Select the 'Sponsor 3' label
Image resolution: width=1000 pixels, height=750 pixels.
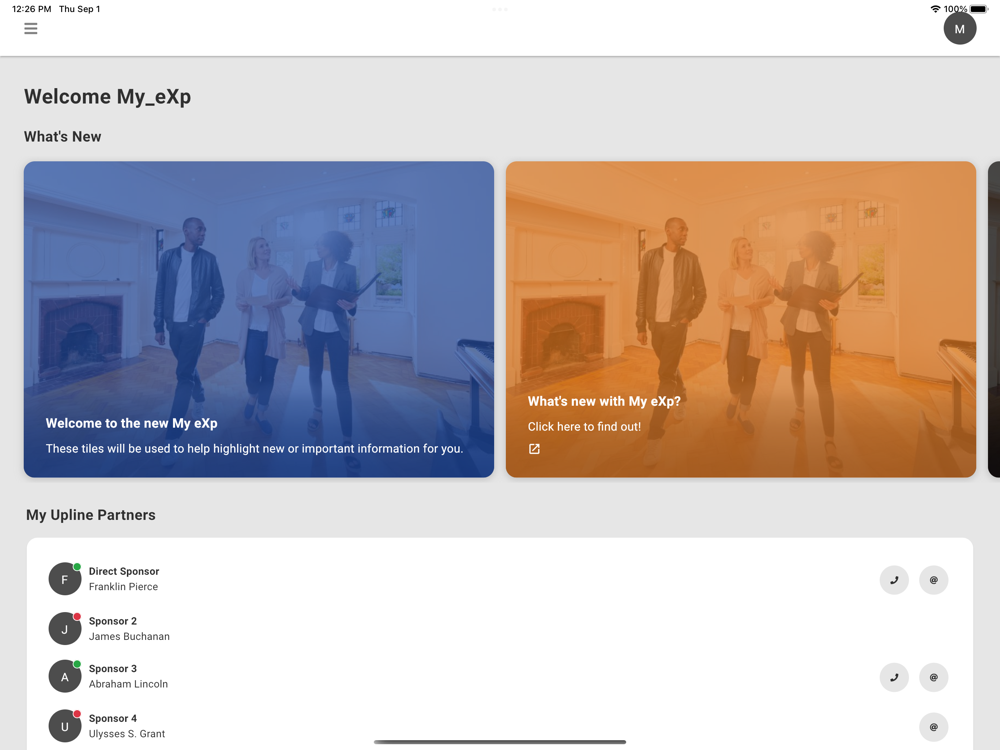[113, 669]
